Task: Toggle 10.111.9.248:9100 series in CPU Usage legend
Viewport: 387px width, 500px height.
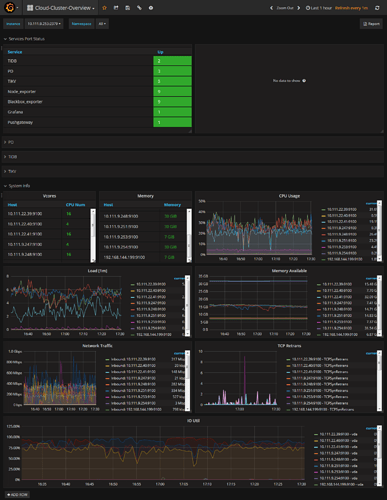Action: [342, 234]
